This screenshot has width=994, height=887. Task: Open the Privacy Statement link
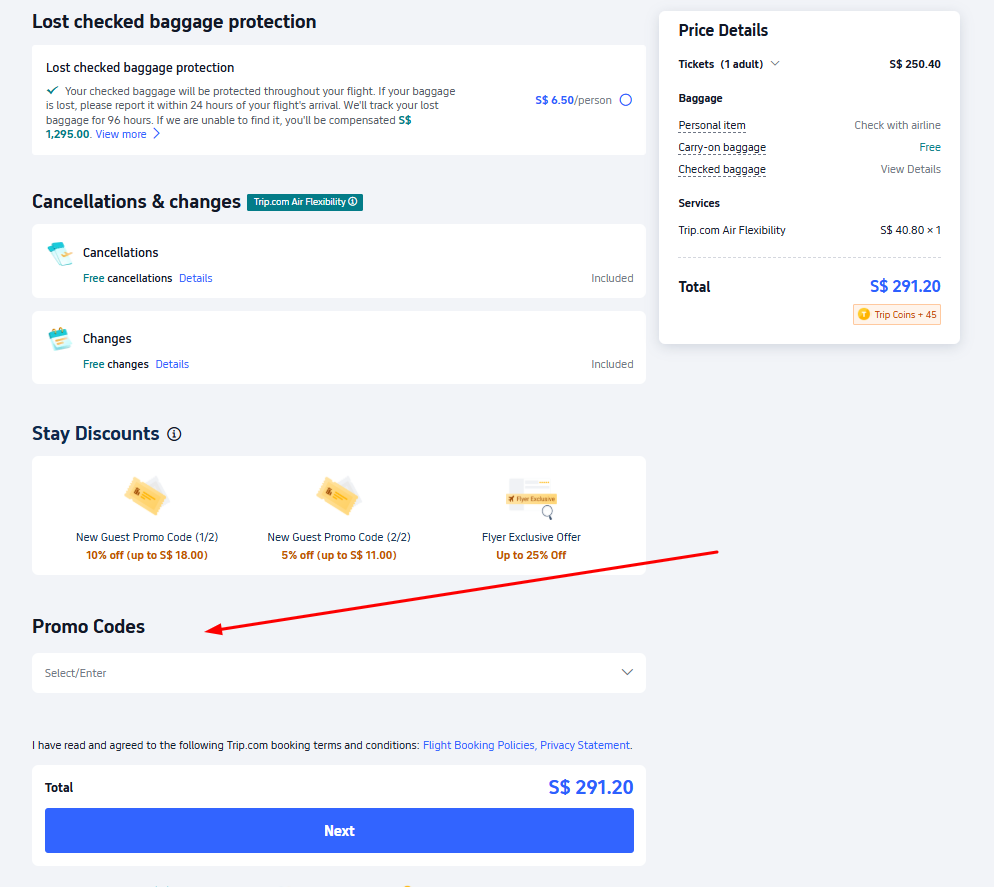[584, 745]
